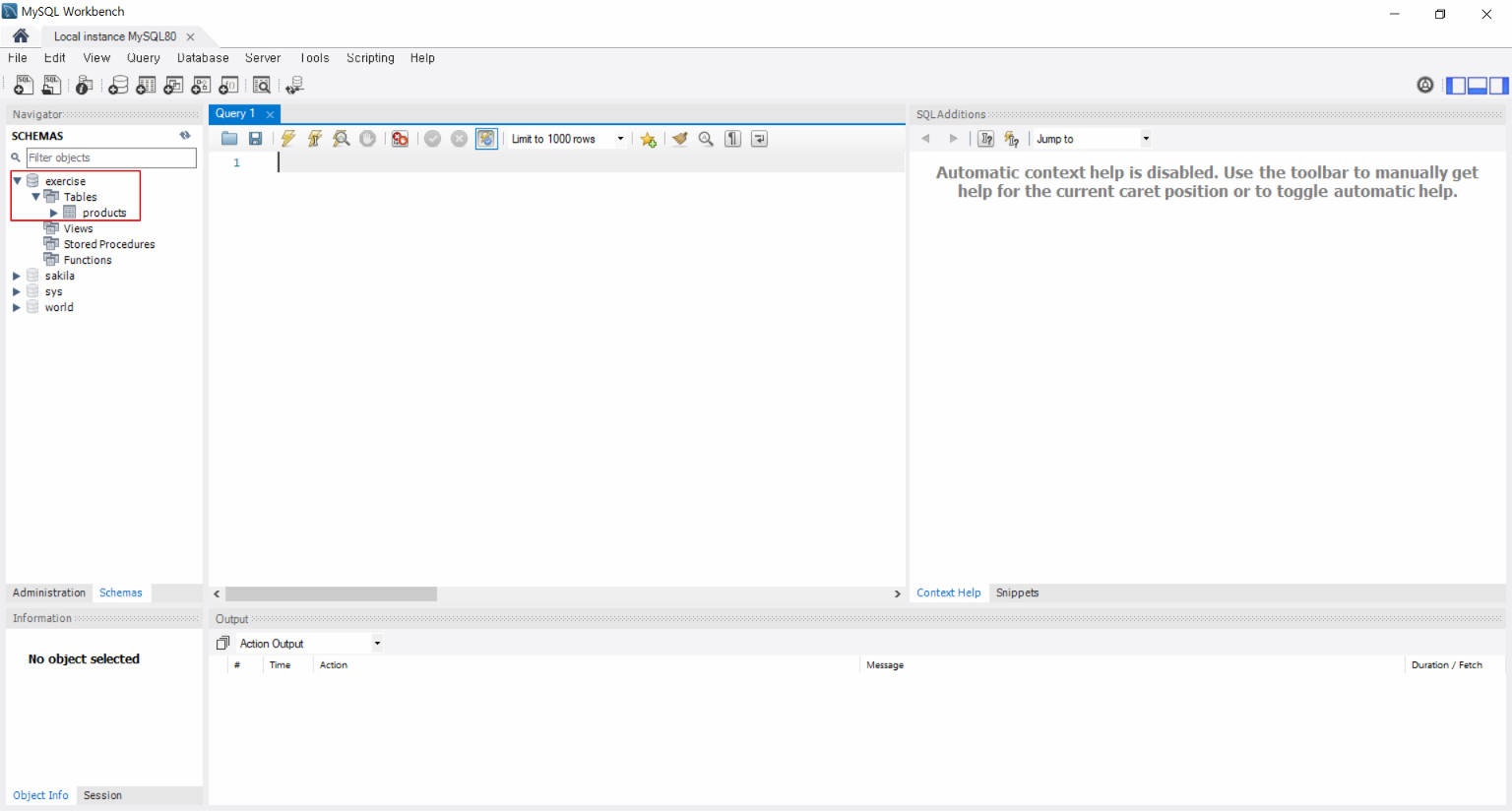This screenshot has width=1512, height=811.
Task: Create a new SQL tab
Action: 24,86
